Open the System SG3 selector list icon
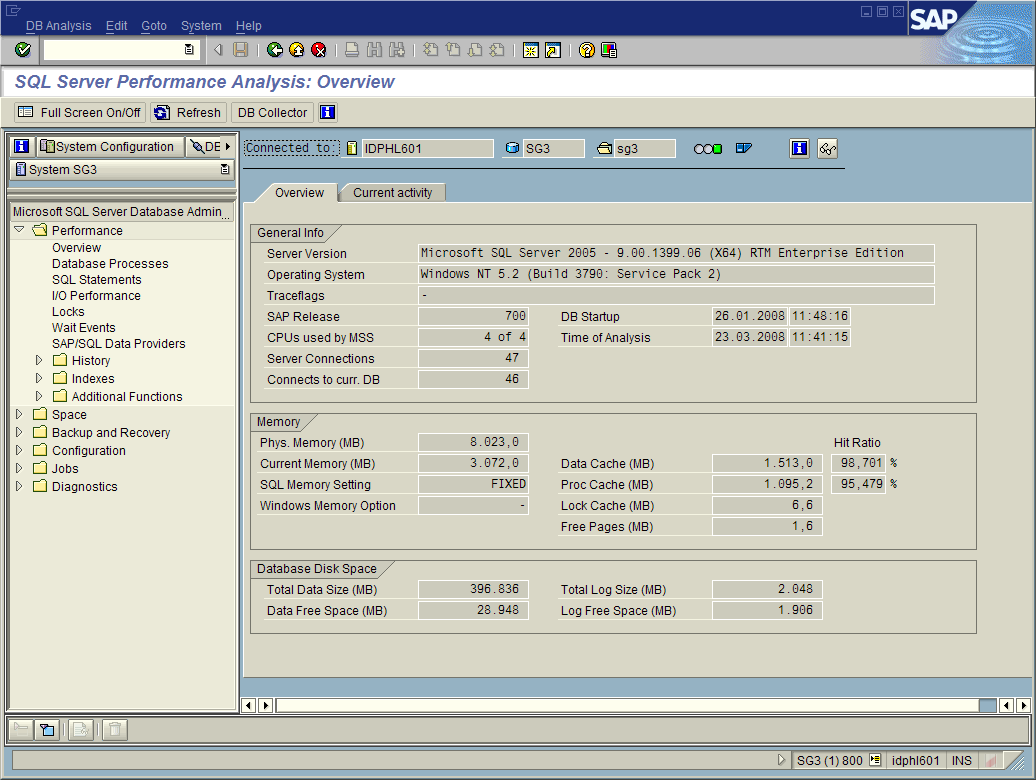The height and width of the screenshot is (780, 1036). (x=225, y=170)
